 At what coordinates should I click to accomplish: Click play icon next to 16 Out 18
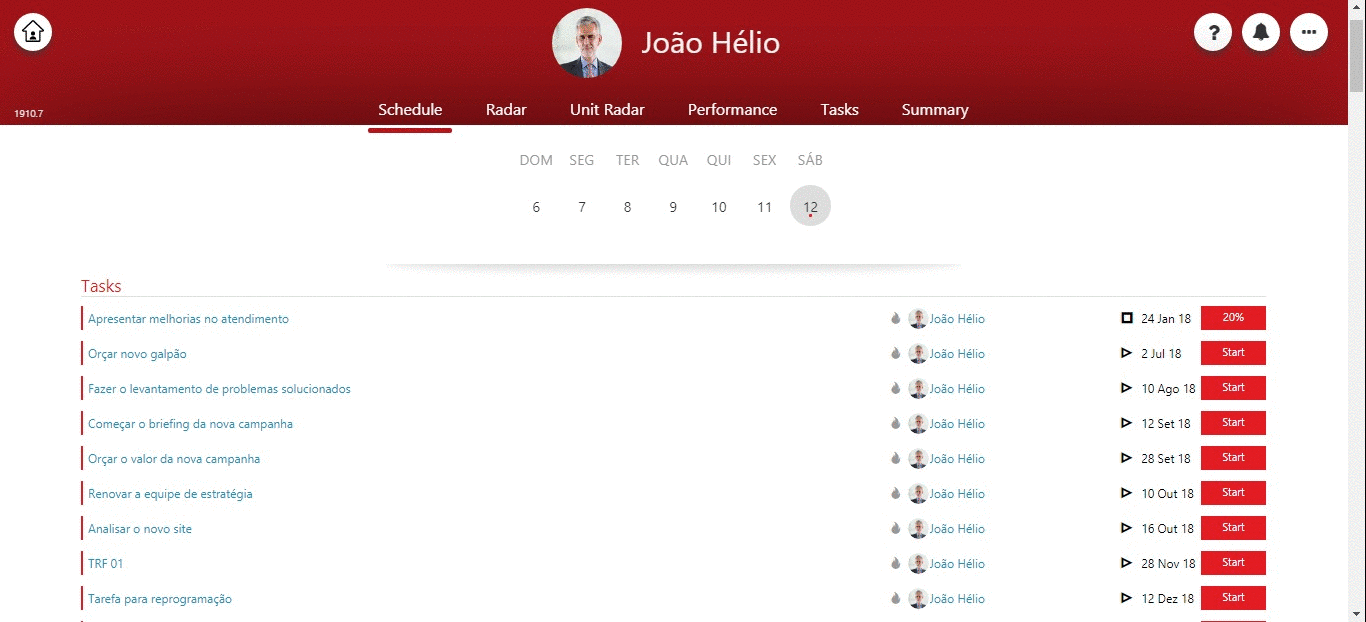1127,528
